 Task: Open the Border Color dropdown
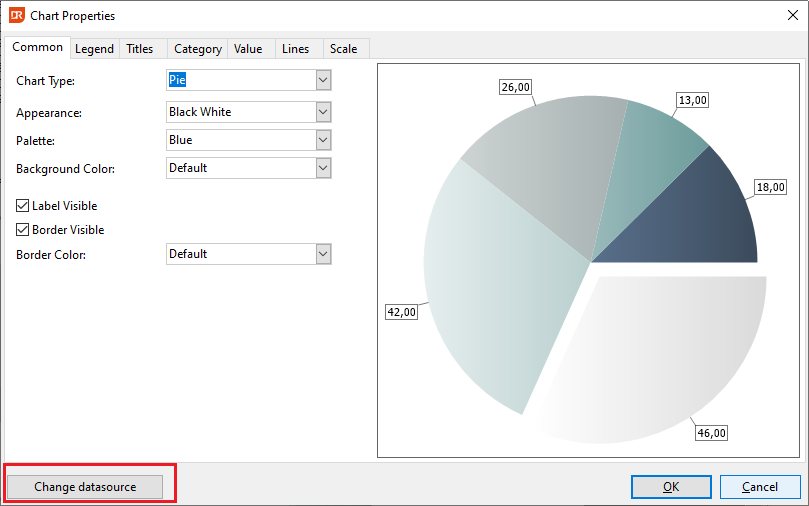click(x=323, y=254)
